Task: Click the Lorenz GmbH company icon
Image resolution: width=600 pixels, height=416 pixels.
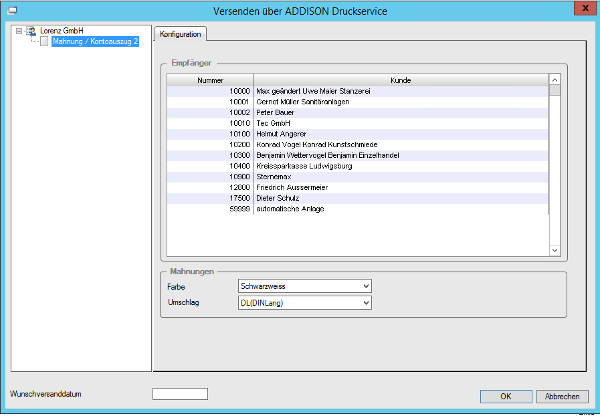Action: tap(31, 31)
